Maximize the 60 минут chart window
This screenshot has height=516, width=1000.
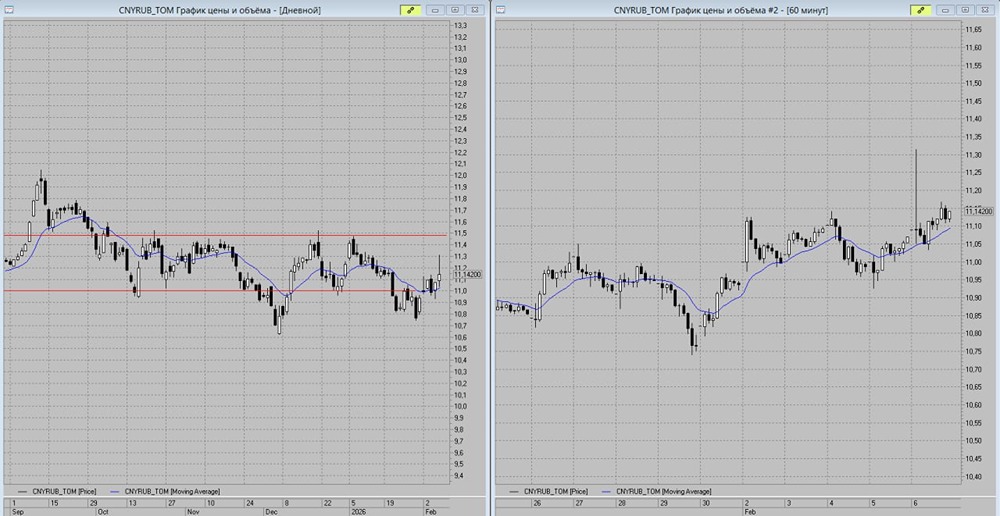coord(966,10)
